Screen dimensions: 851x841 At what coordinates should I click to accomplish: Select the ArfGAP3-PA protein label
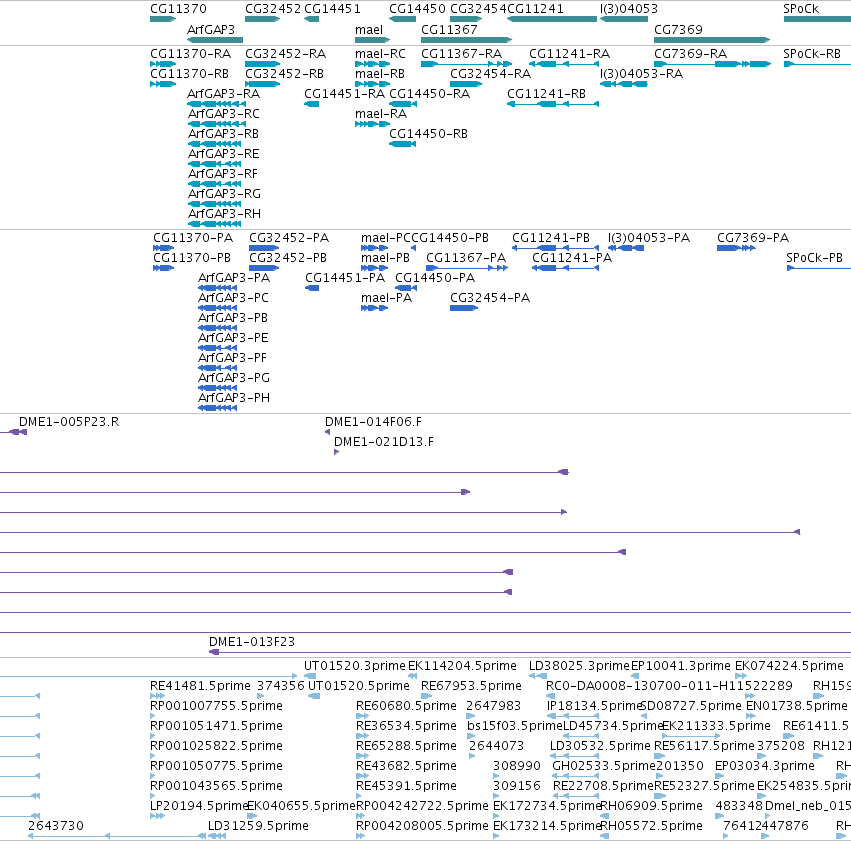click(234, 278)
